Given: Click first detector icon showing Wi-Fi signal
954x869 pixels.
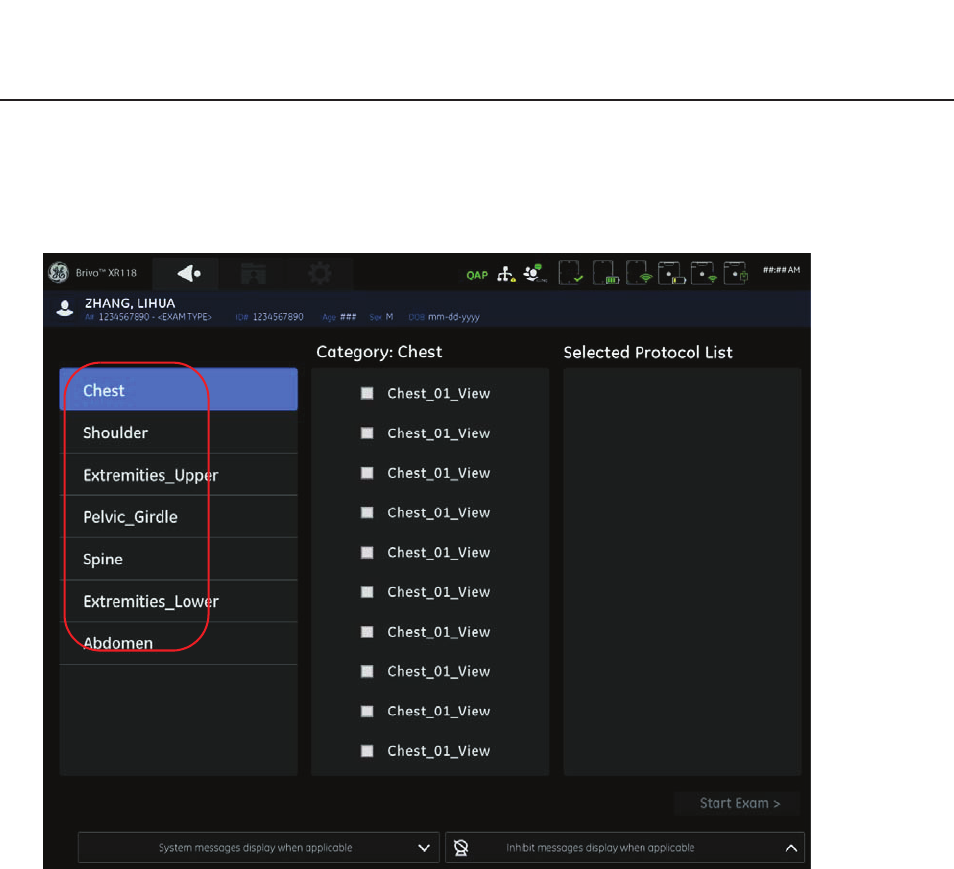Looking at the screenshot, I should pyautogui.click(x=638, y=273).
